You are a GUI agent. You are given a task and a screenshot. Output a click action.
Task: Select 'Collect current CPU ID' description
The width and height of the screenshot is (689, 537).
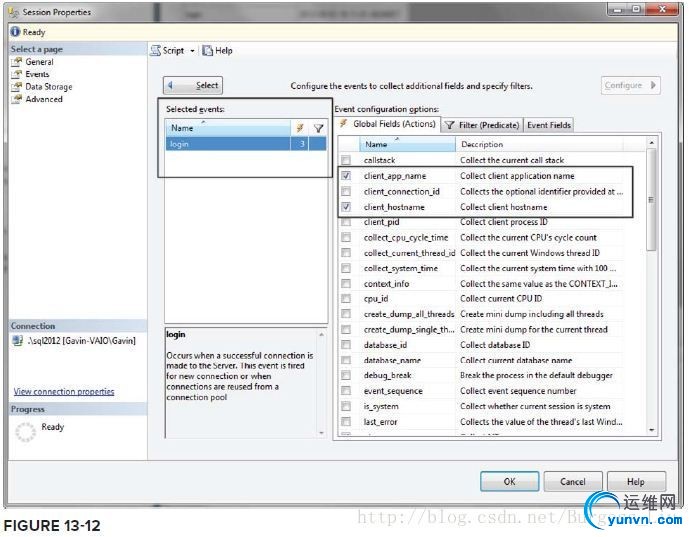(x=501, y=299)
